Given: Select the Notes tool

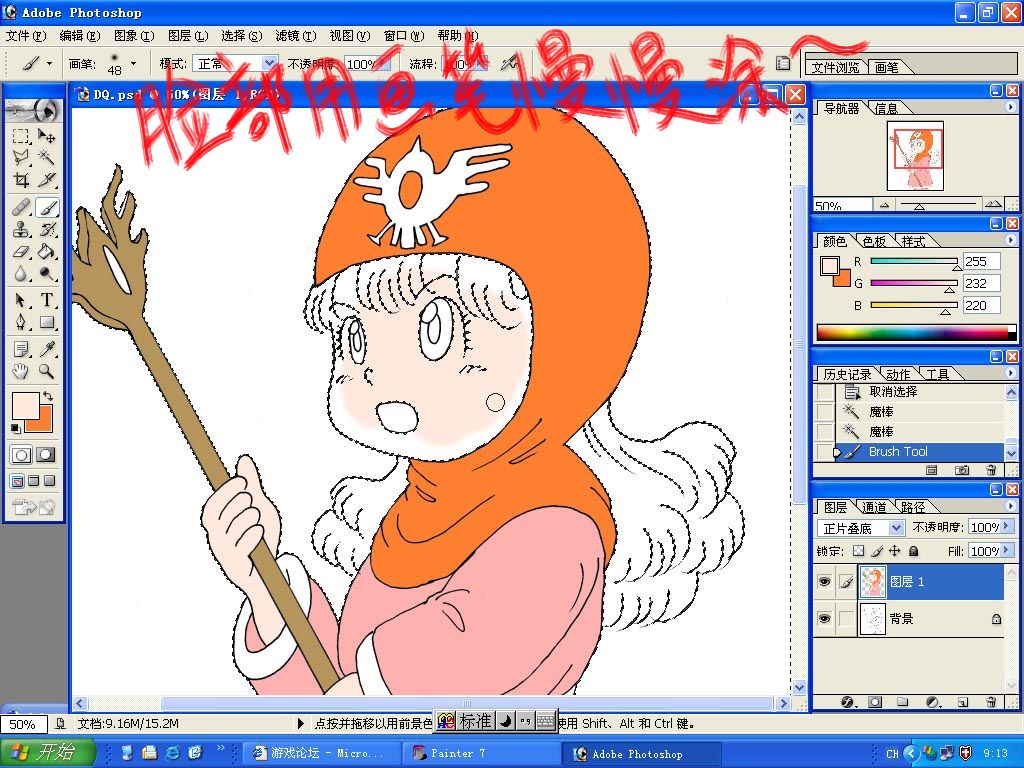Looking at the screenshot, I should tap(21, 349).
